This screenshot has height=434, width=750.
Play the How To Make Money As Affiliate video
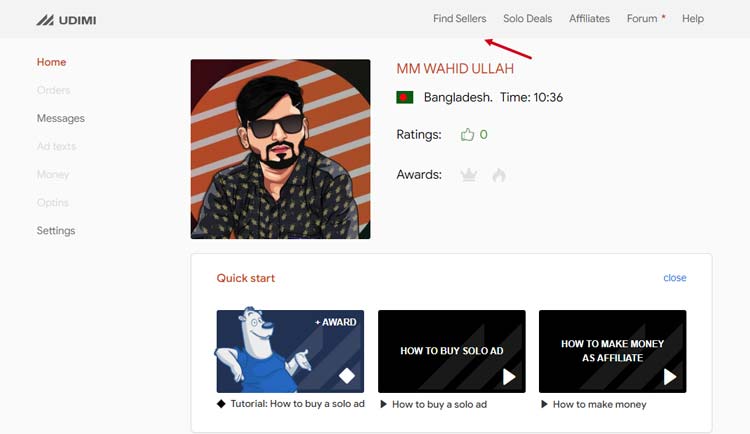(x=612, y=351)
